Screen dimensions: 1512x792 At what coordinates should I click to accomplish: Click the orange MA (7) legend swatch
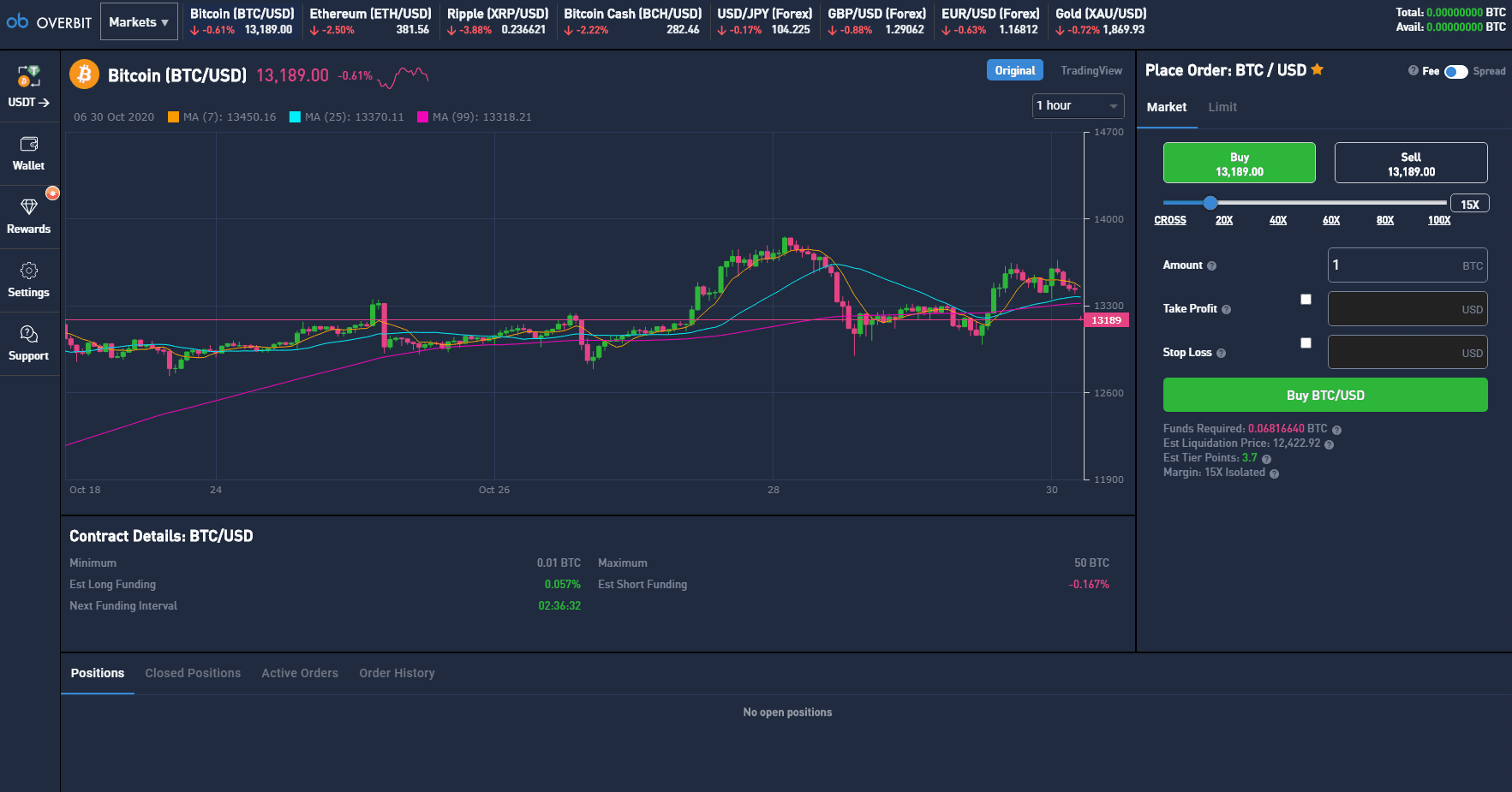[174, 117]
